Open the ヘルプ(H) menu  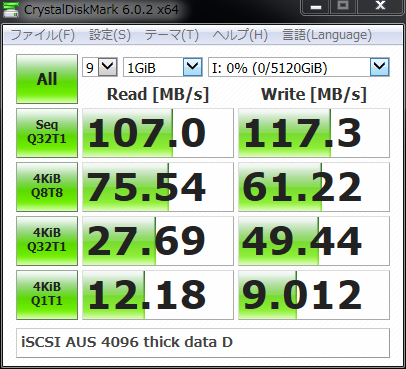click(240, 35)
